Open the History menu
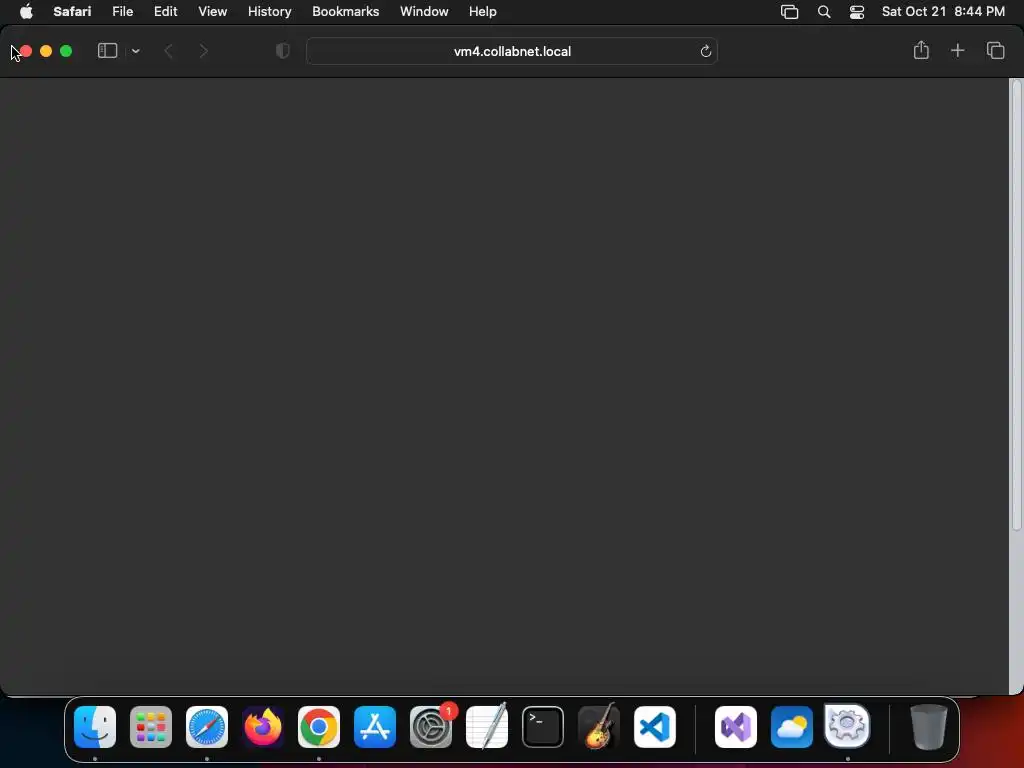Image resolution: width=1024 pixels, height=768 pixels. pyautogui.click(x=269, y=12)
